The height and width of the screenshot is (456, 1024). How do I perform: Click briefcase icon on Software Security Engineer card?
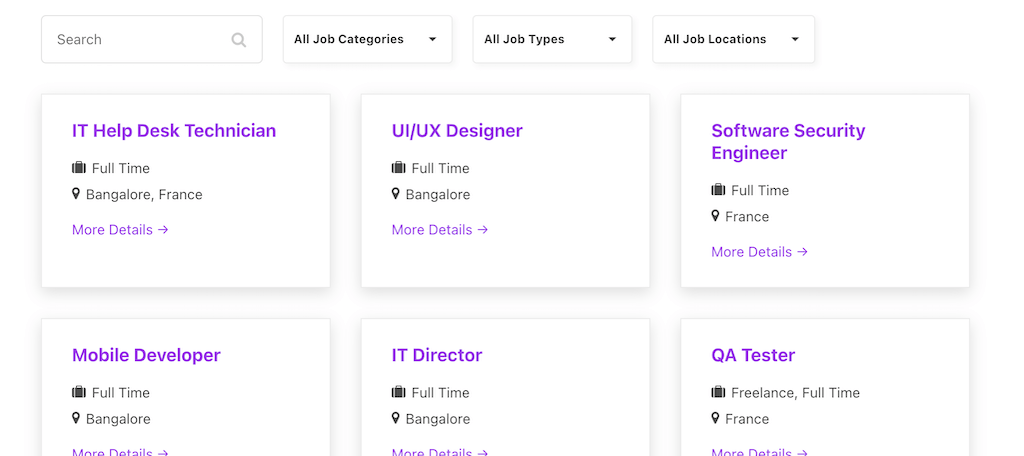(x=718, y=190)
